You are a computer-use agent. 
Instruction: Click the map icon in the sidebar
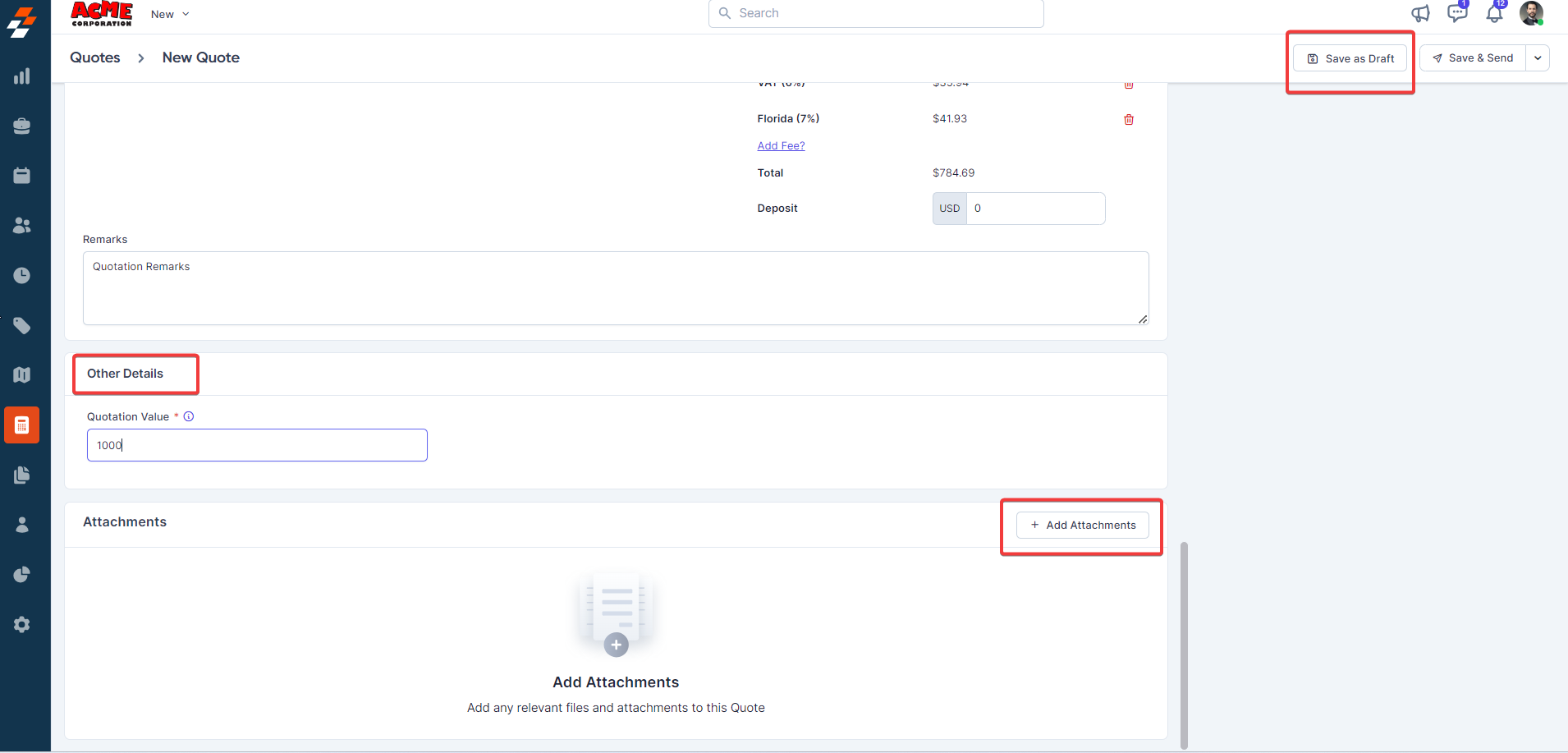pyautogui.click(x=22, y=375)
